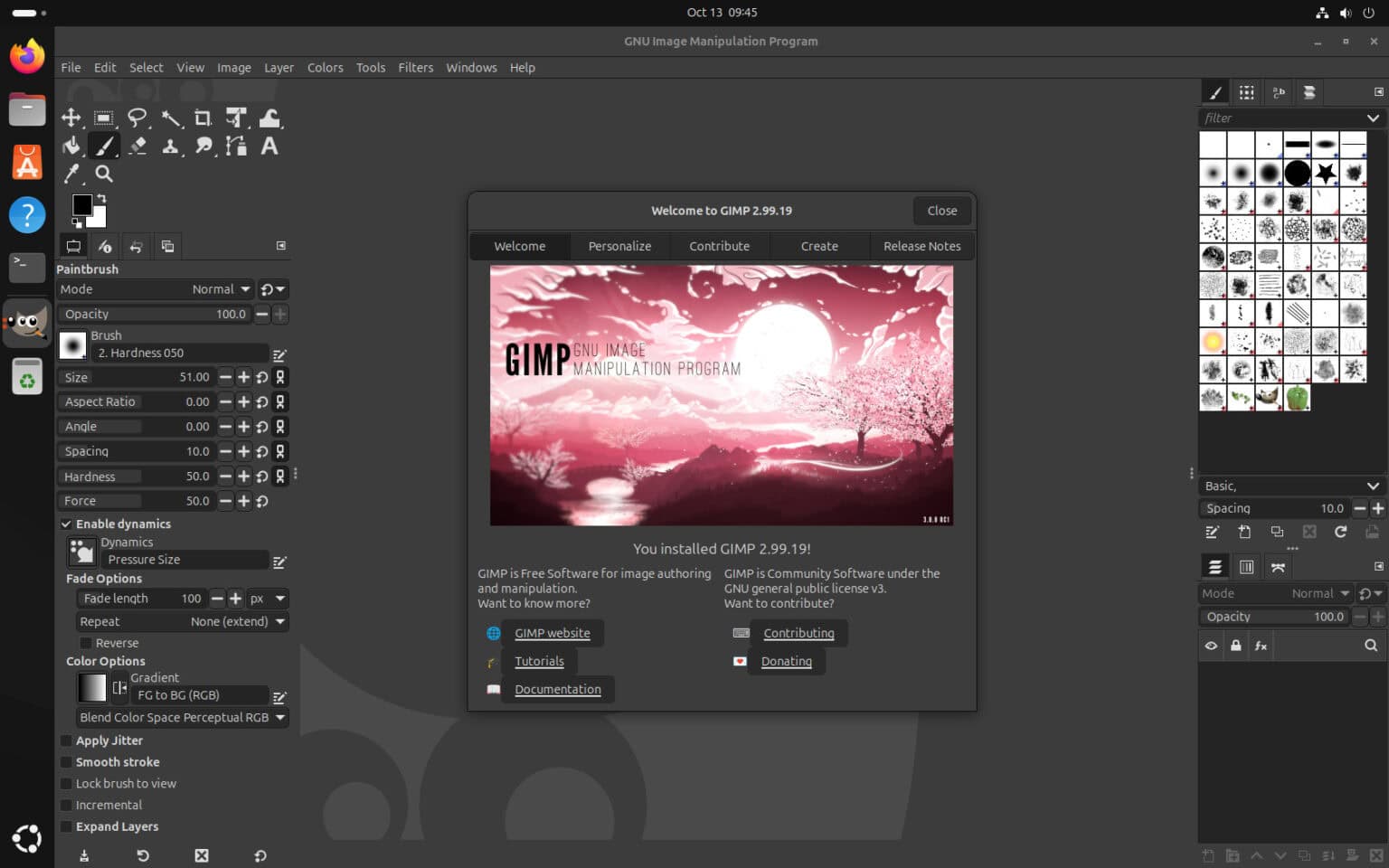Select the Color Picker eyedropper tool
Screen dimensions: 1389x868
pyautogui.click(x=71, y=174)
